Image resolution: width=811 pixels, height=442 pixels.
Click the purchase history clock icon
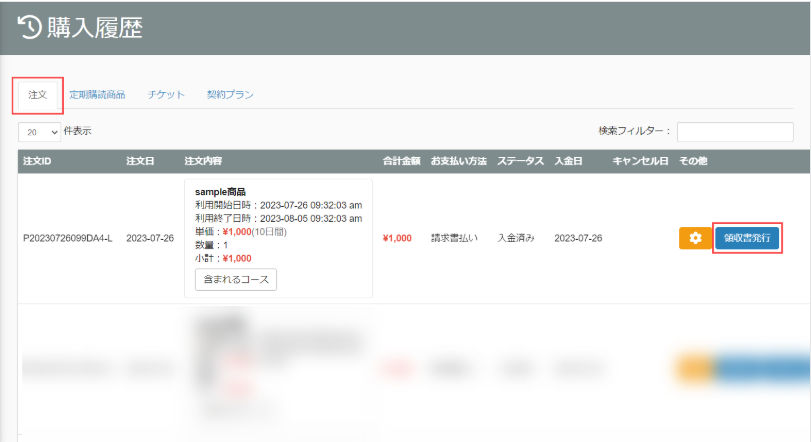(x=30, y=28)
